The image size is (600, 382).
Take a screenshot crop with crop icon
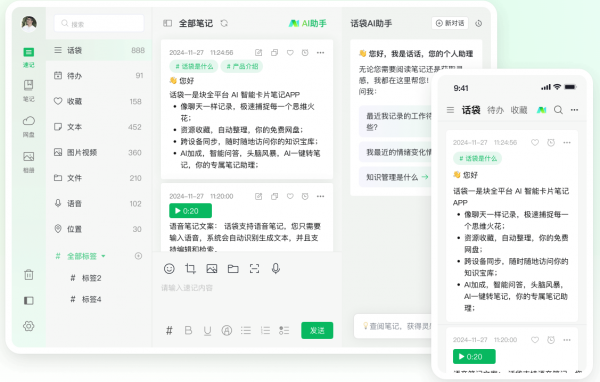[190, 269]
